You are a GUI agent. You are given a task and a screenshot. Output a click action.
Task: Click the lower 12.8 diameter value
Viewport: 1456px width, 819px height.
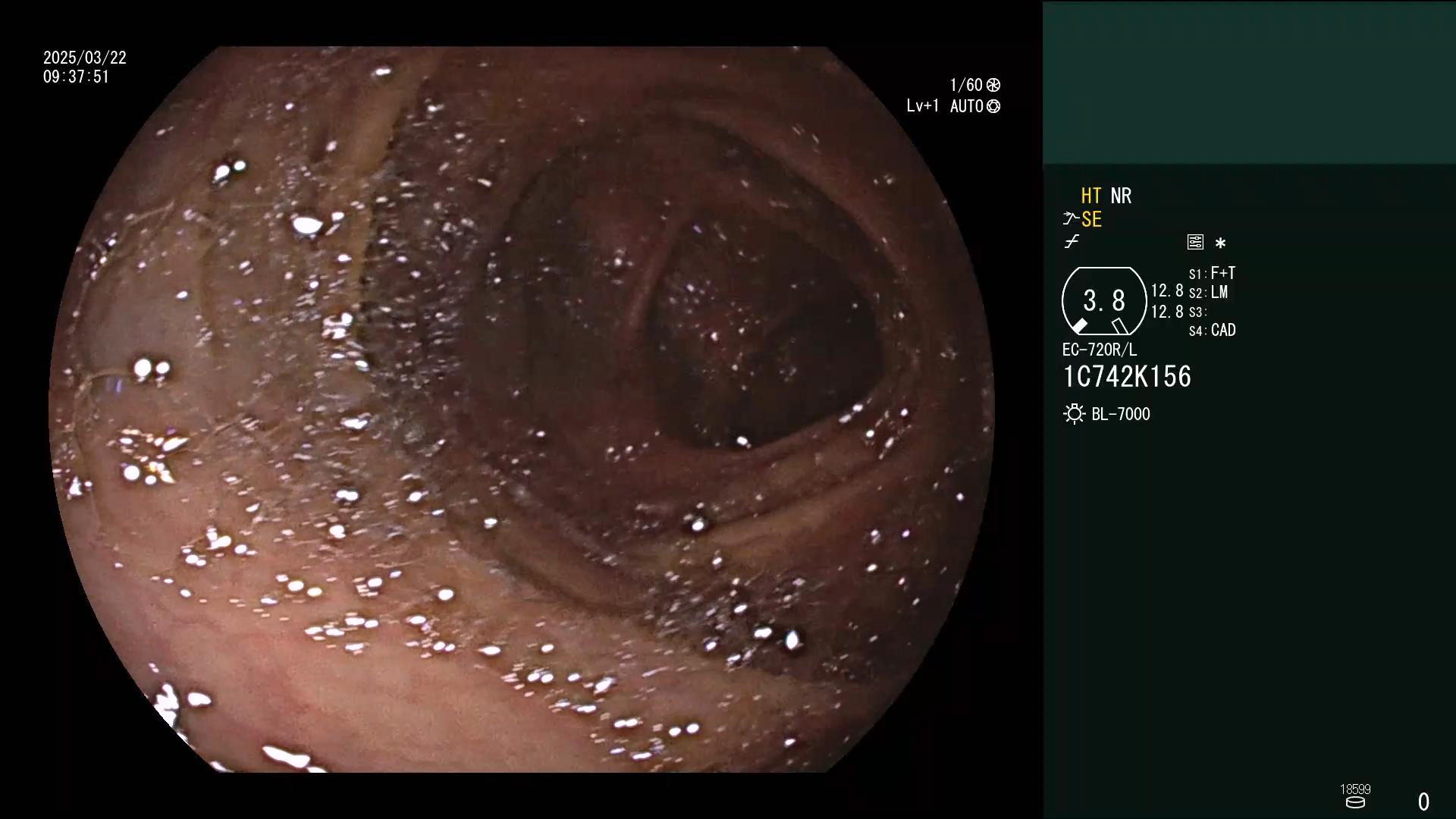pos(1167,312)
